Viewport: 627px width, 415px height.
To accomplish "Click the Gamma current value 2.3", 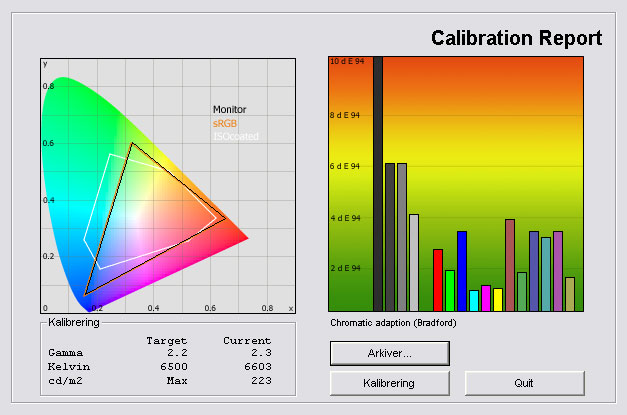I will coord(261,353).
